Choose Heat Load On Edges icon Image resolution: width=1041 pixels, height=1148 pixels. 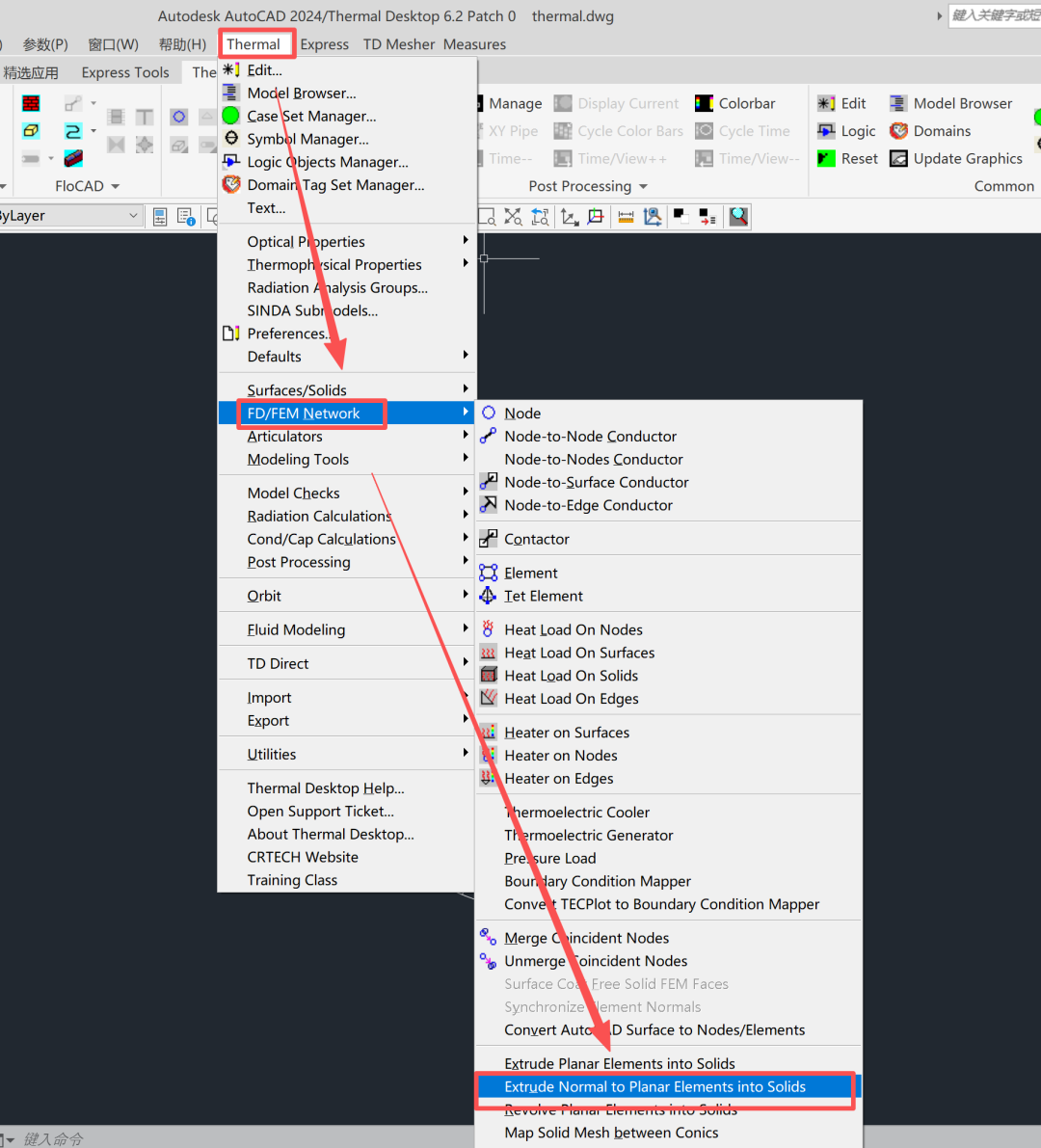click(489, 698)
